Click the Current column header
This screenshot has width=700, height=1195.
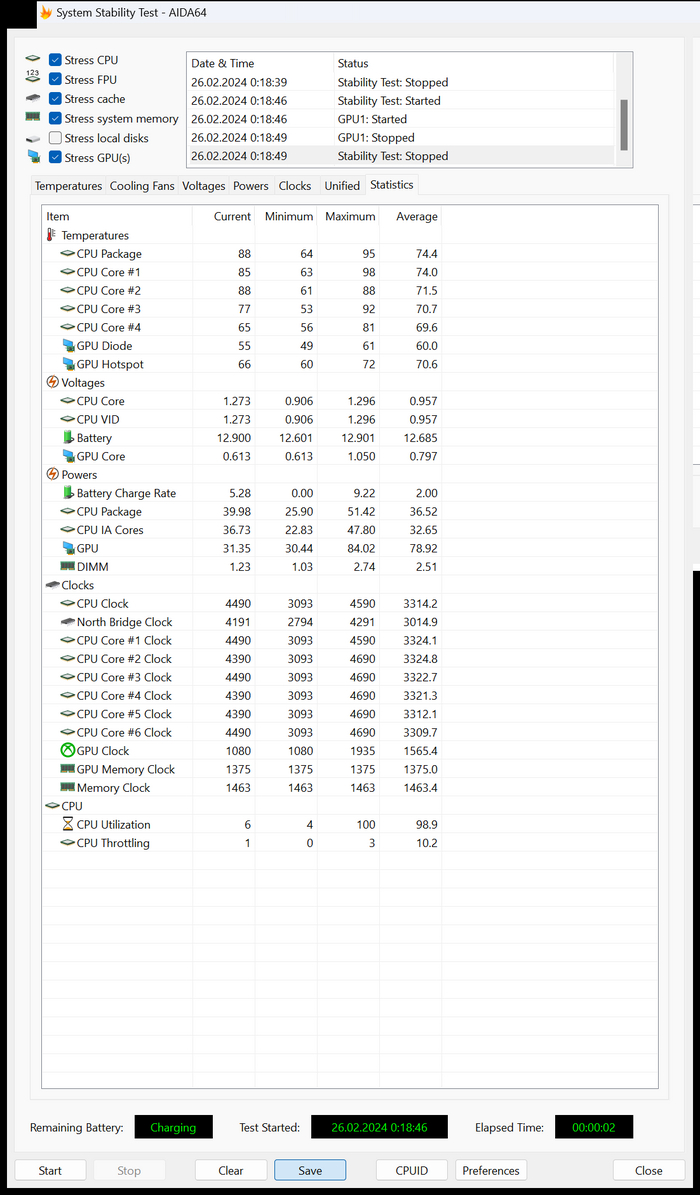[x=223, y=216]
